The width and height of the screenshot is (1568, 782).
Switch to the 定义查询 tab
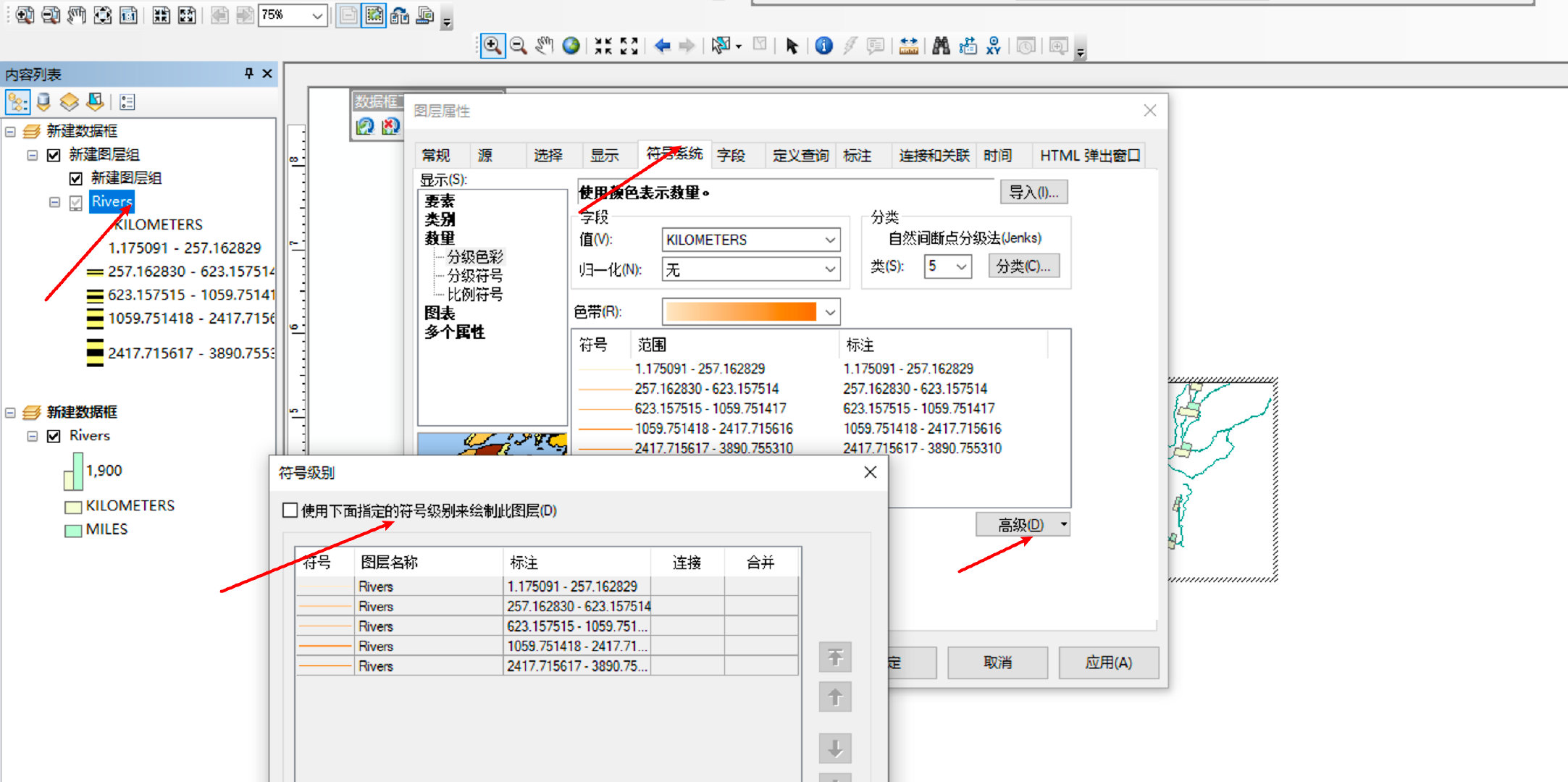tap(800, 156)
